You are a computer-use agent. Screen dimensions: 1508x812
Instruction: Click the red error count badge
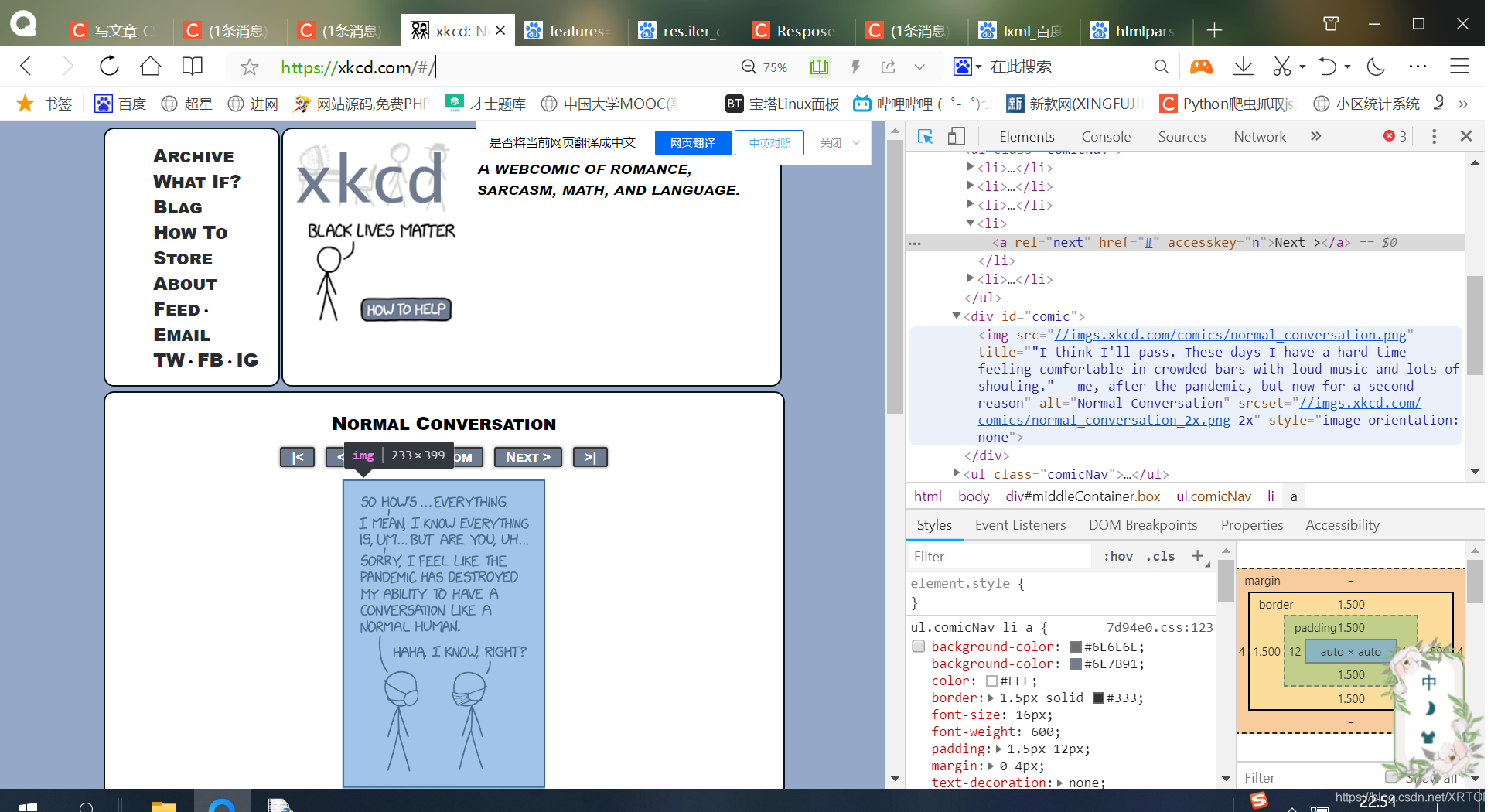tap(1395, 136)
